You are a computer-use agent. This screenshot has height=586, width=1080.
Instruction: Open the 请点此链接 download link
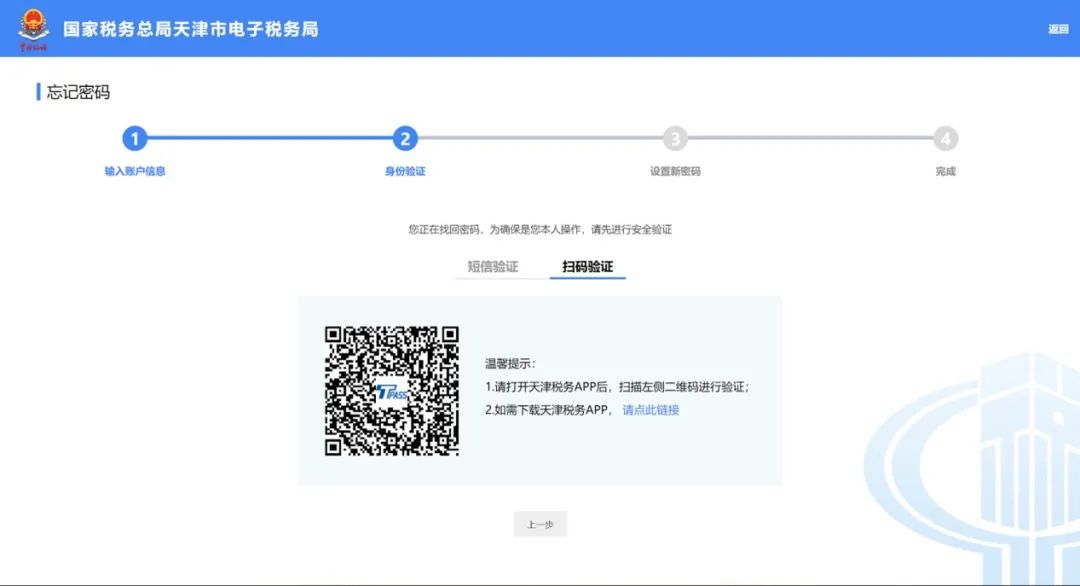point(651,410)
